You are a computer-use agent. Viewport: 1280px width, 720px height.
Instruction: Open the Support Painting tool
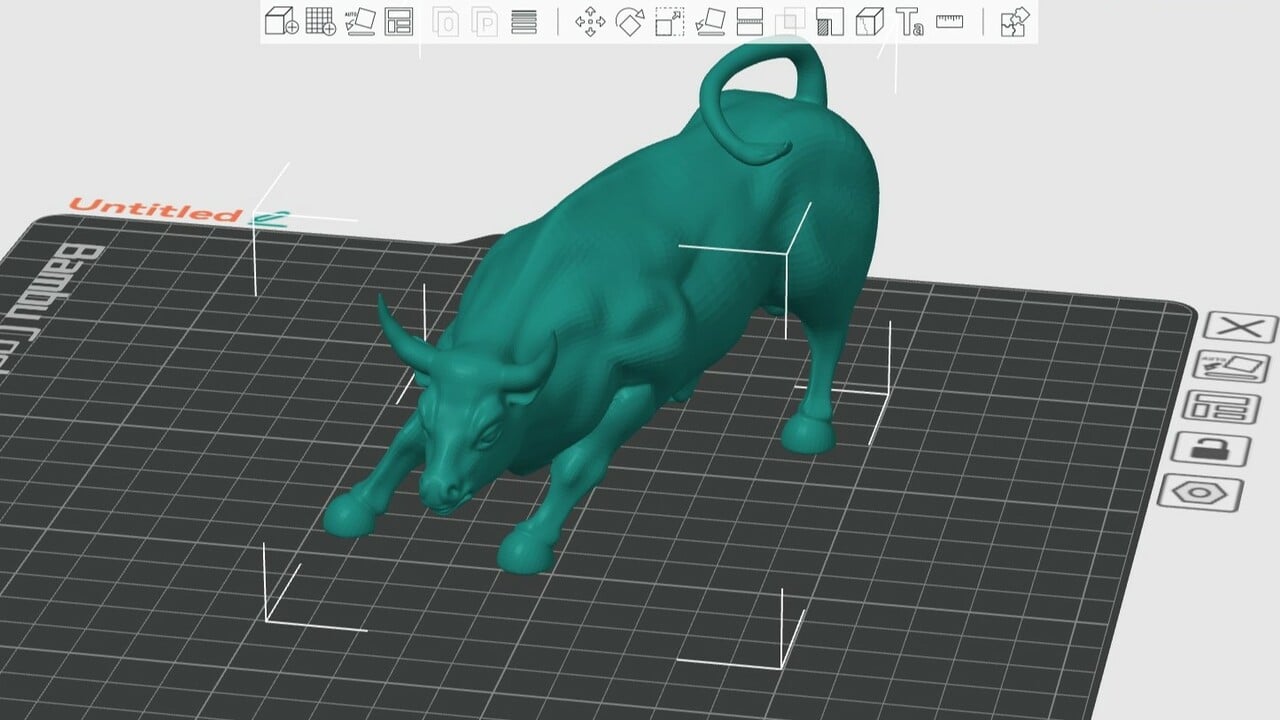[x=830, y=21]
